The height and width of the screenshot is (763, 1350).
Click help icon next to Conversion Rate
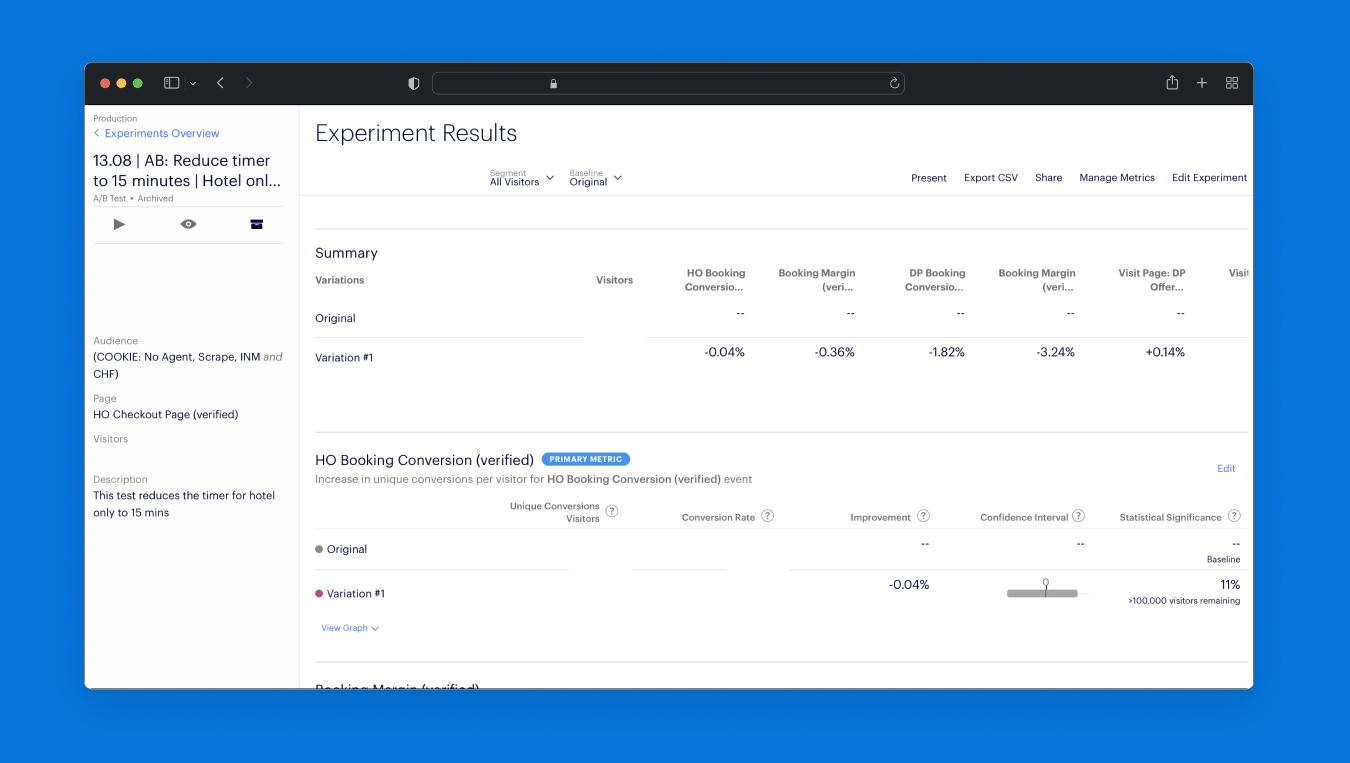768,516
